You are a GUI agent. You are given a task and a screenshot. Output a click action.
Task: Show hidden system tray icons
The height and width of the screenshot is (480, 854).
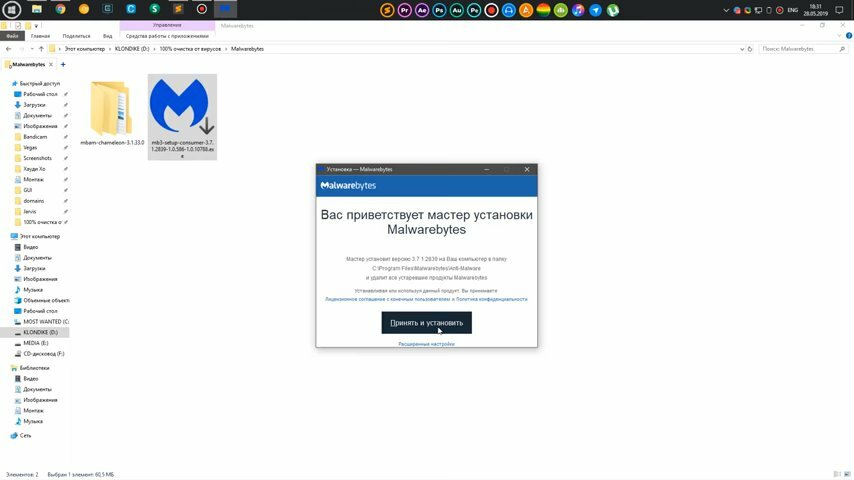click(x=726, y=10)
